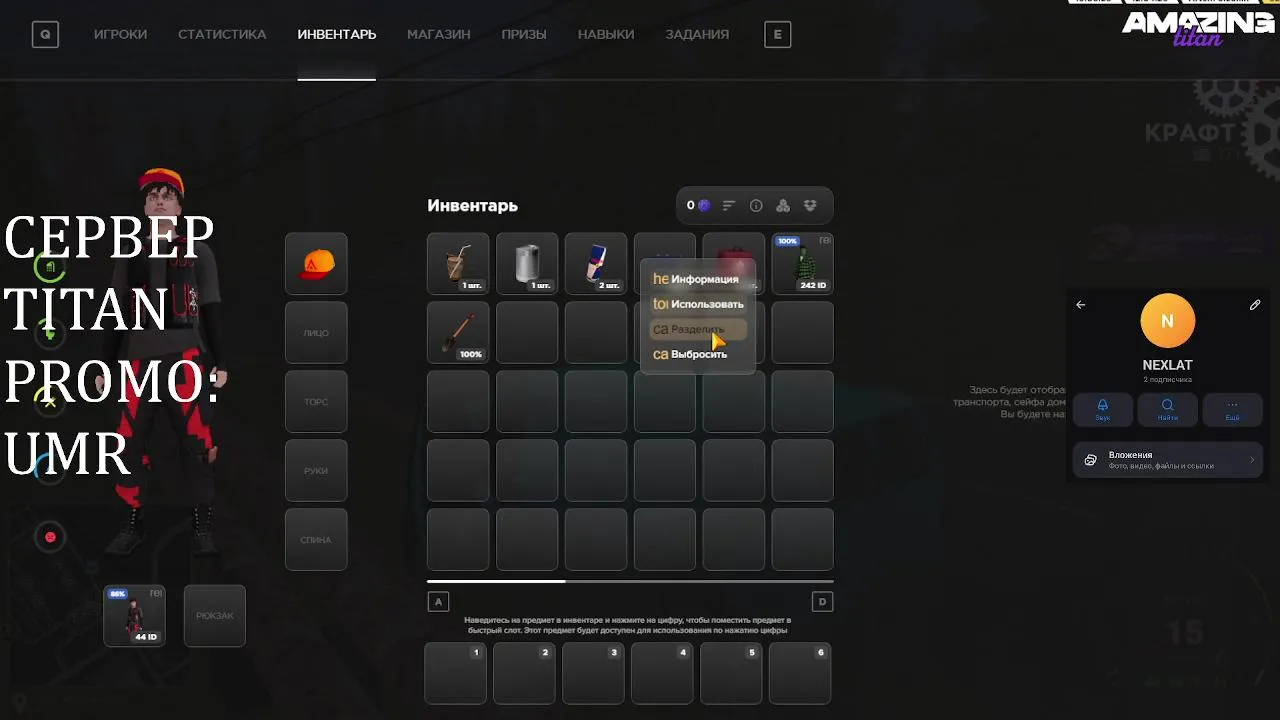Click the D page-right key button

pyautogui.click(x=822, y=601)
